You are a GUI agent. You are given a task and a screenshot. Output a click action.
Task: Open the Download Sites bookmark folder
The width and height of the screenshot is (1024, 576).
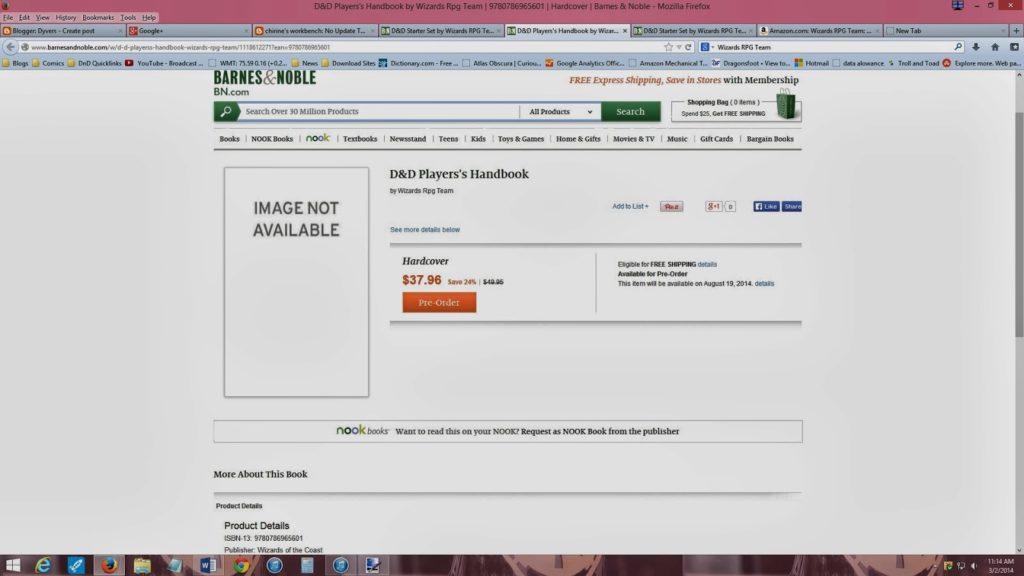[x=348, y=63]
